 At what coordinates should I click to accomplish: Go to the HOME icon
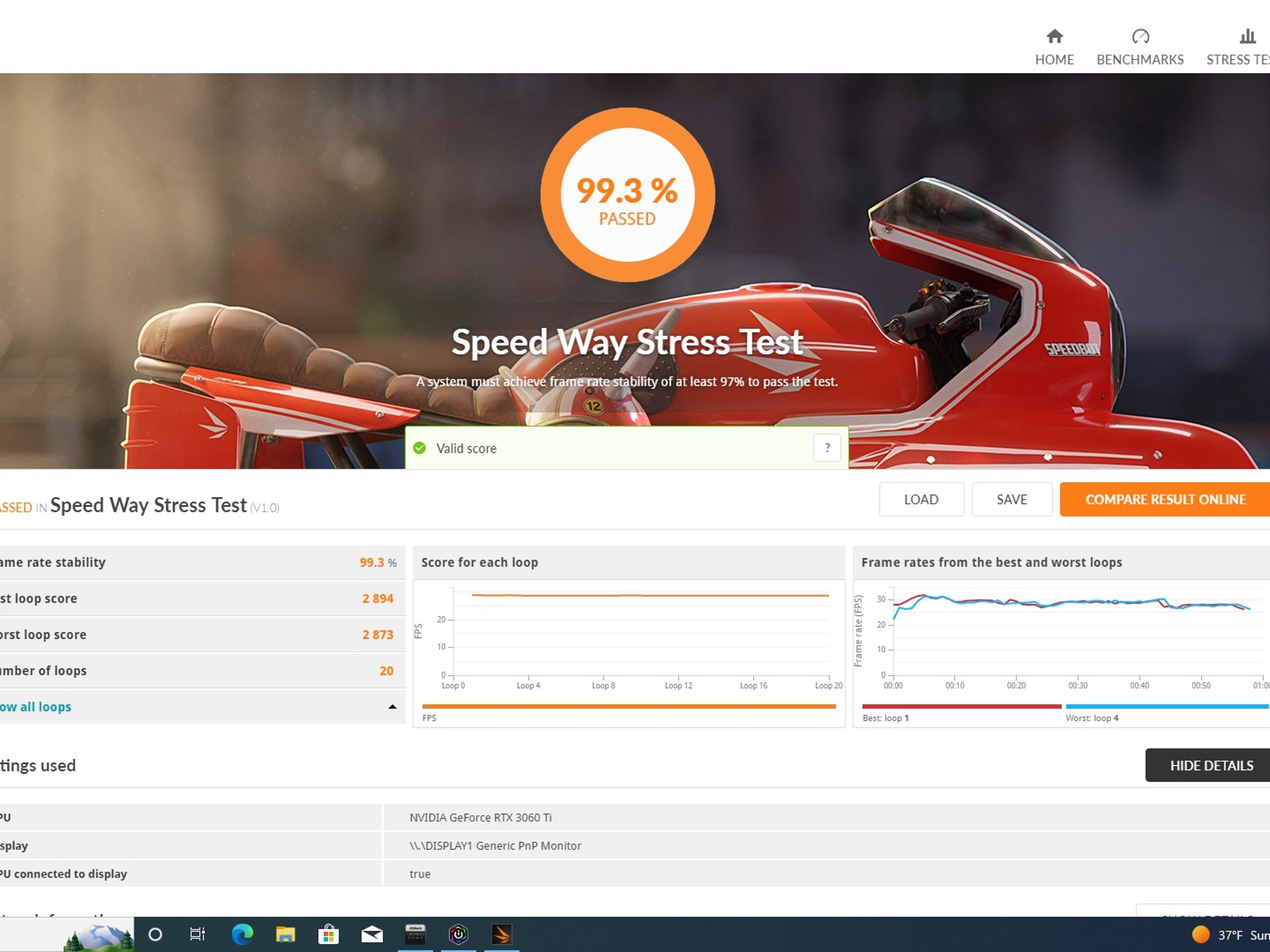coord(1054,37)
